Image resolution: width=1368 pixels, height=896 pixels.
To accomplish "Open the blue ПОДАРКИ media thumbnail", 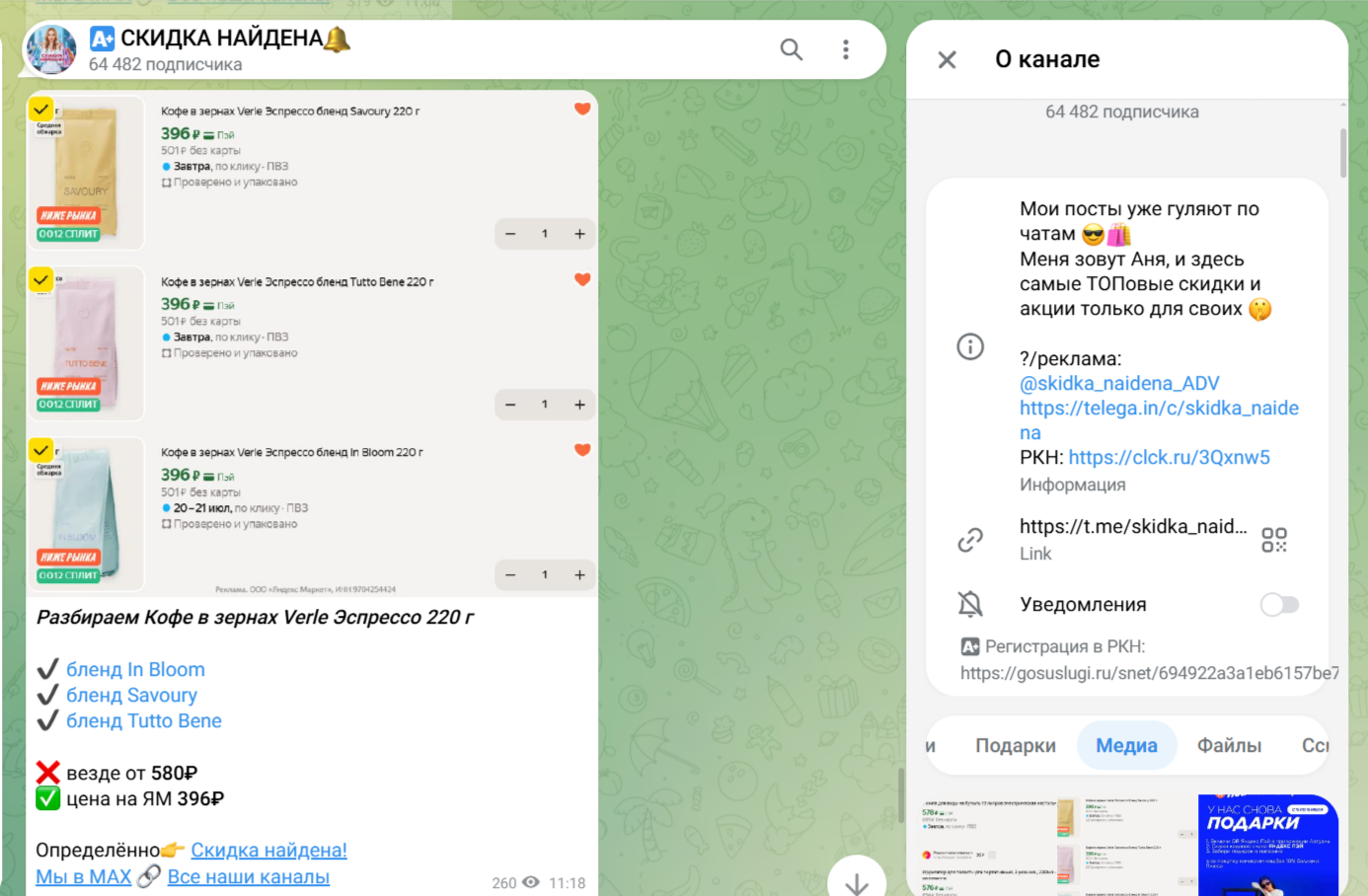I will click(x=1268, y=845).
